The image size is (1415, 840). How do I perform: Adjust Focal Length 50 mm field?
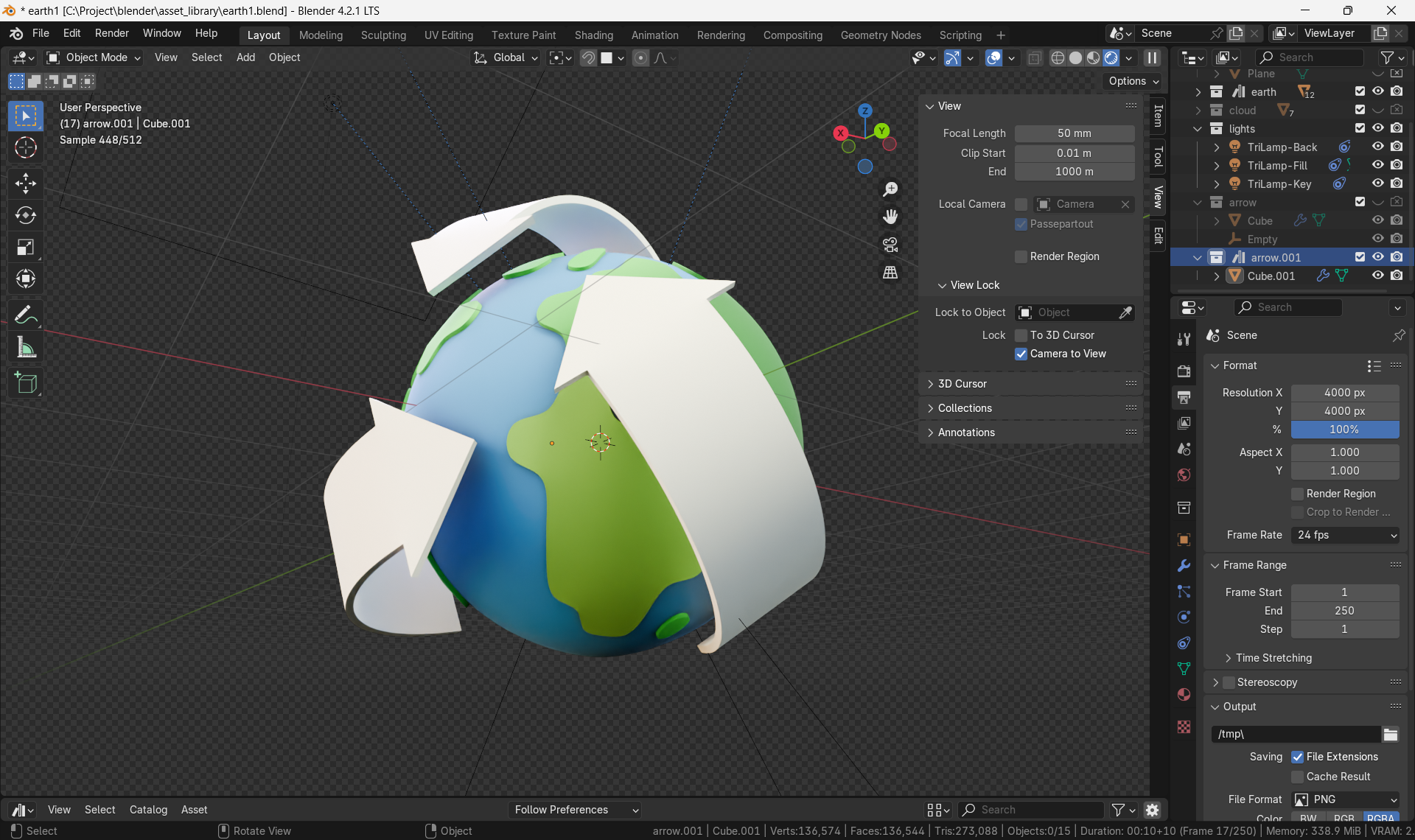pyautogui.click(x=1074, y=133)
